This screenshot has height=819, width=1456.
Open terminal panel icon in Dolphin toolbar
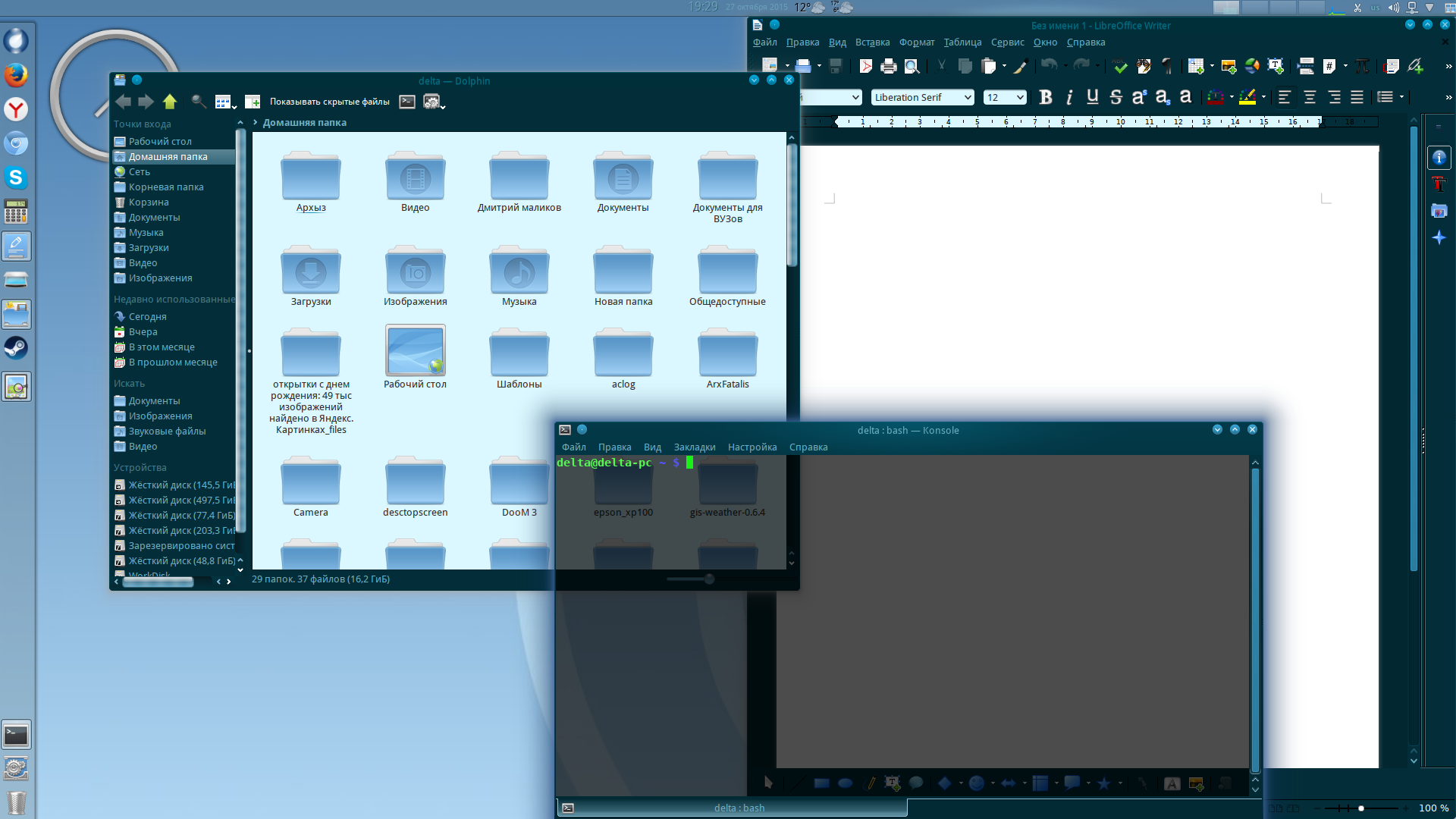[407, 102]
